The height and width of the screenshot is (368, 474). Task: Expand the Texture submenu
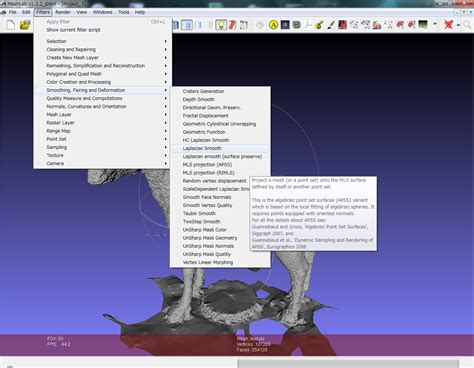[x=103, y=155]
